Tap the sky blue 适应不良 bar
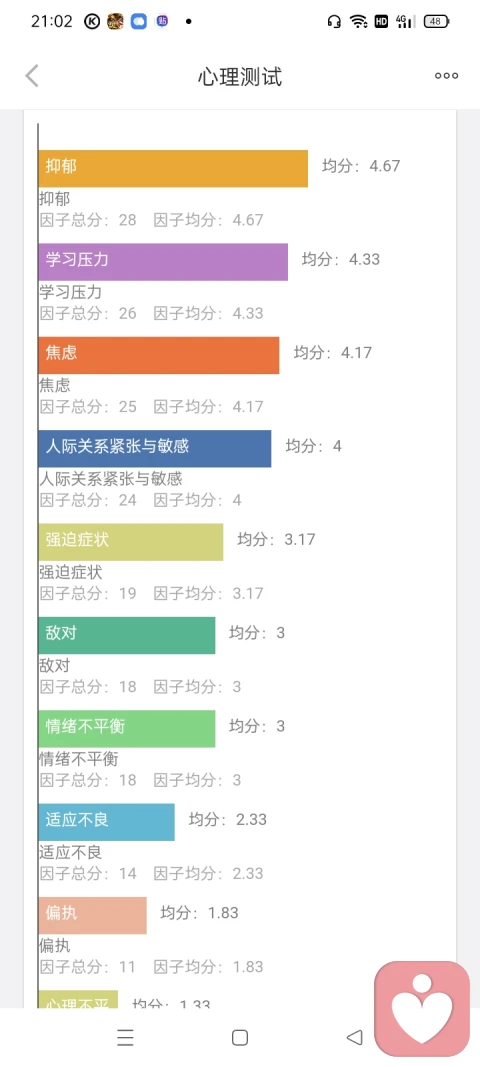The height and width of the screenshot is (1067, 480). coord(106,821)
